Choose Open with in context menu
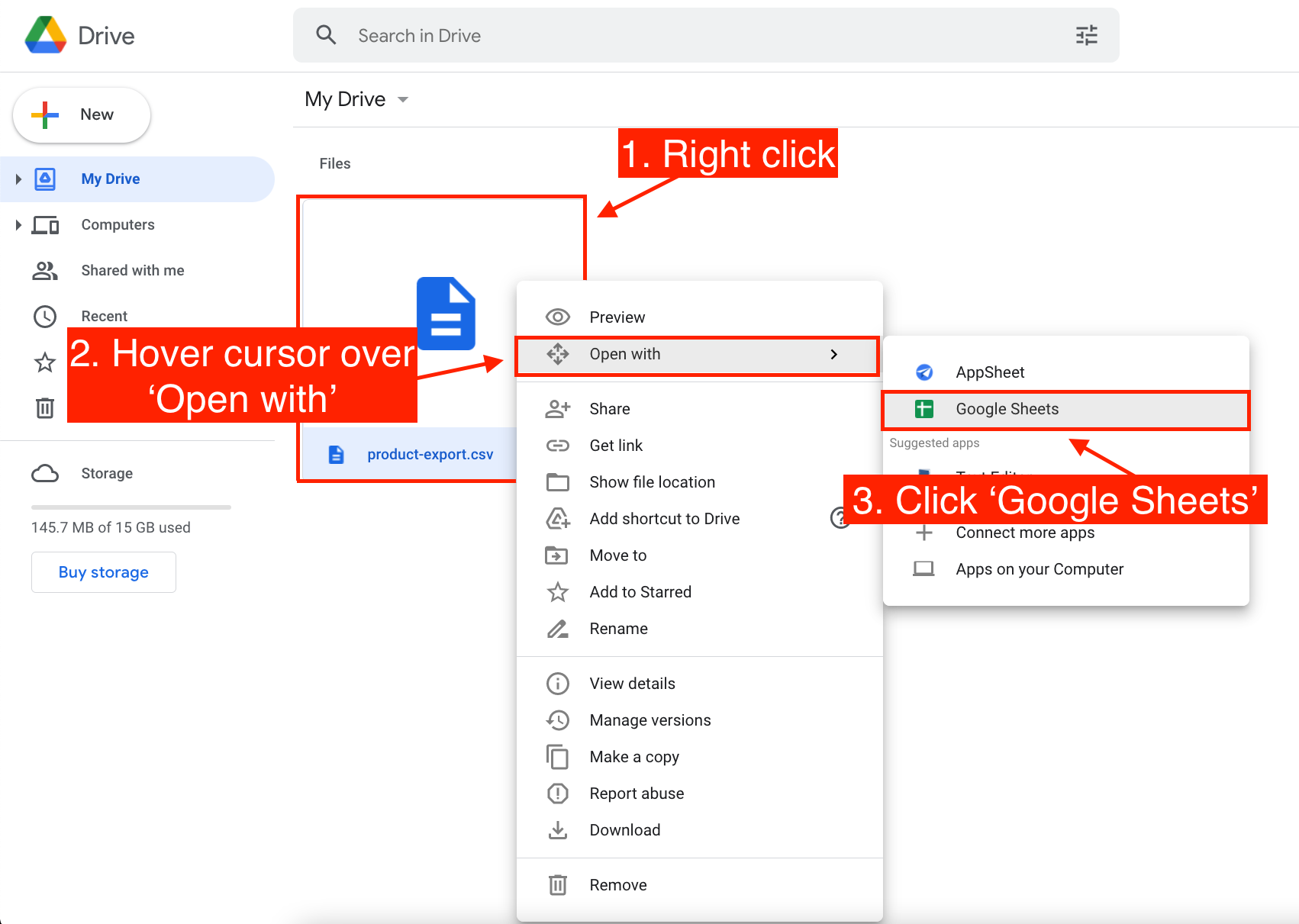Image resolution: width=1299 pixels, height=924 pixels. tap(699, 354)
